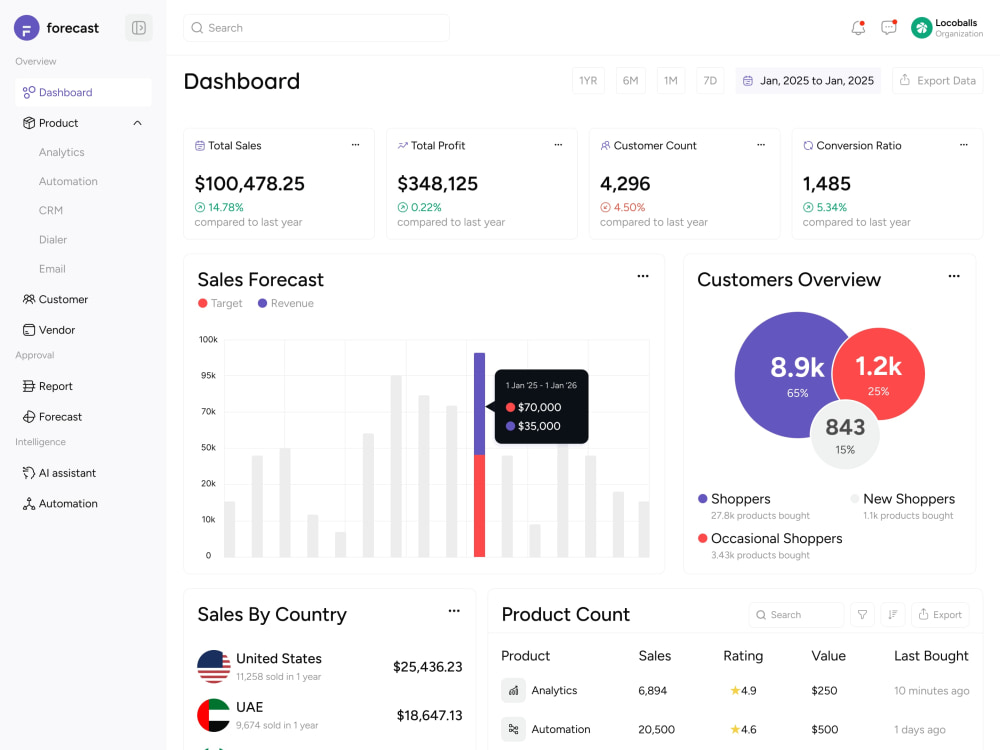The height and width of the screenshot is (750, 1000).
Task: Toggle Shoppers legend item
Action: (x=735, y=499)
